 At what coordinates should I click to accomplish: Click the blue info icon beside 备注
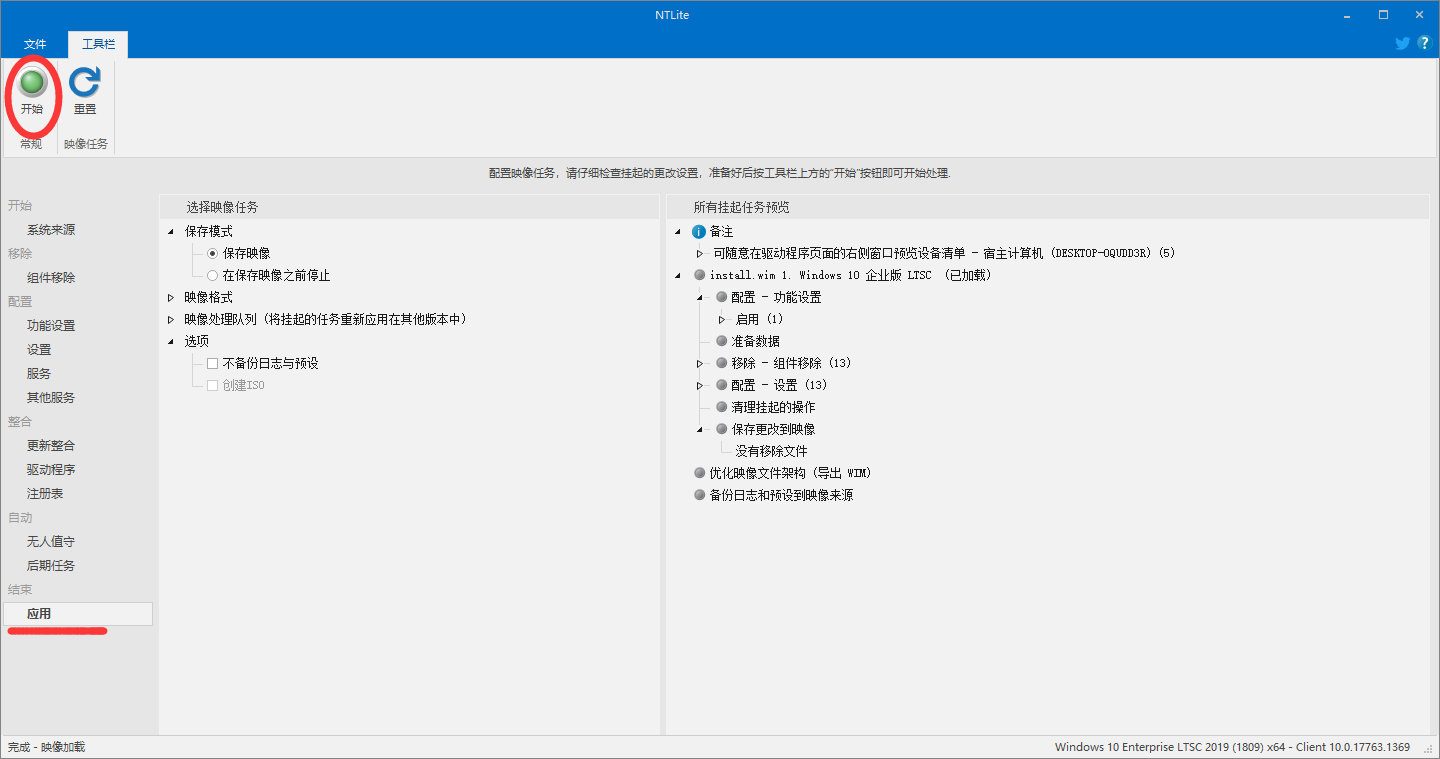pos(699,231)
